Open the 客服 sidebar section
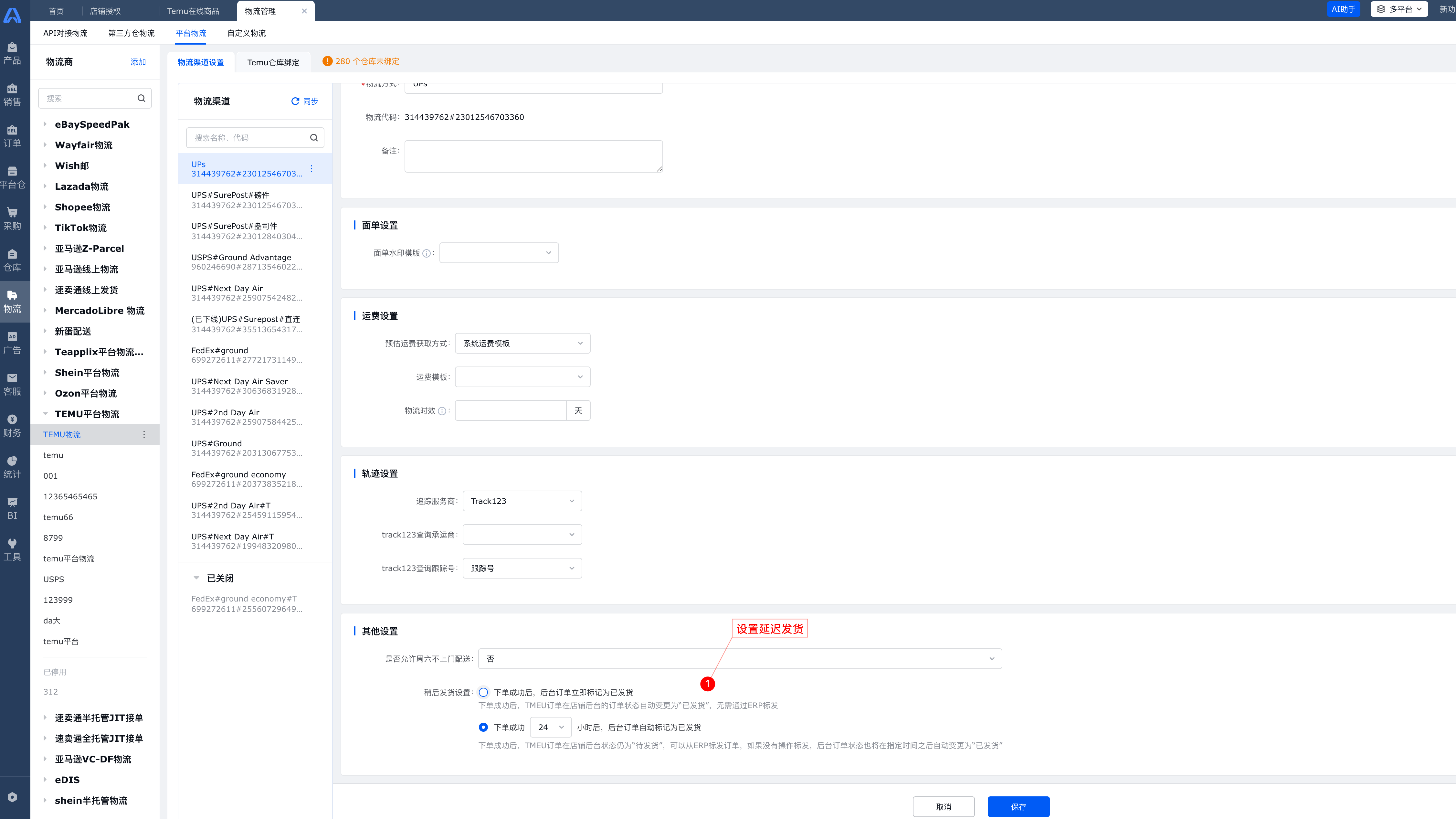 (x=12, y=384)
